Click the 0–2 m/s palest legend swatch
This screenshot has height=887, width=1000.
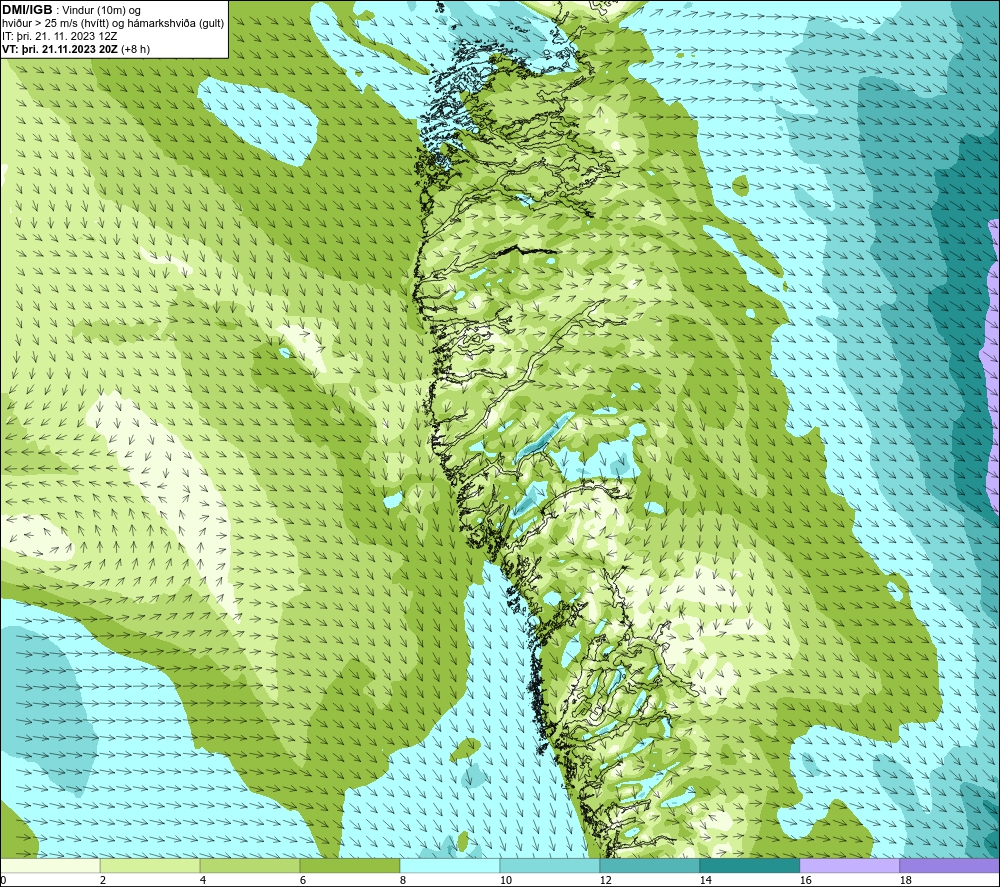pyautogui.click(x=50, y=866)
